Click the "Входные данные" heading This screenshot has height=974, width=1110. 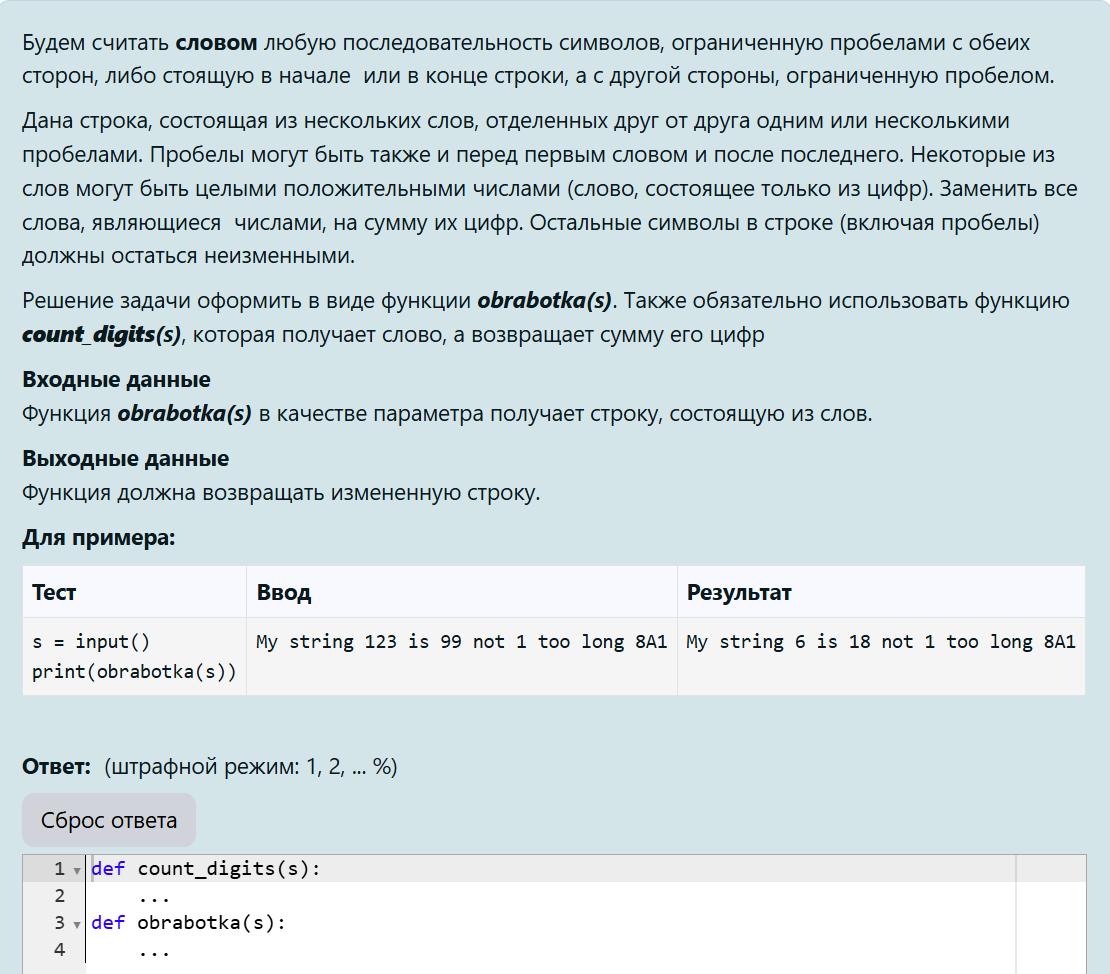click(x=116, y=380)
